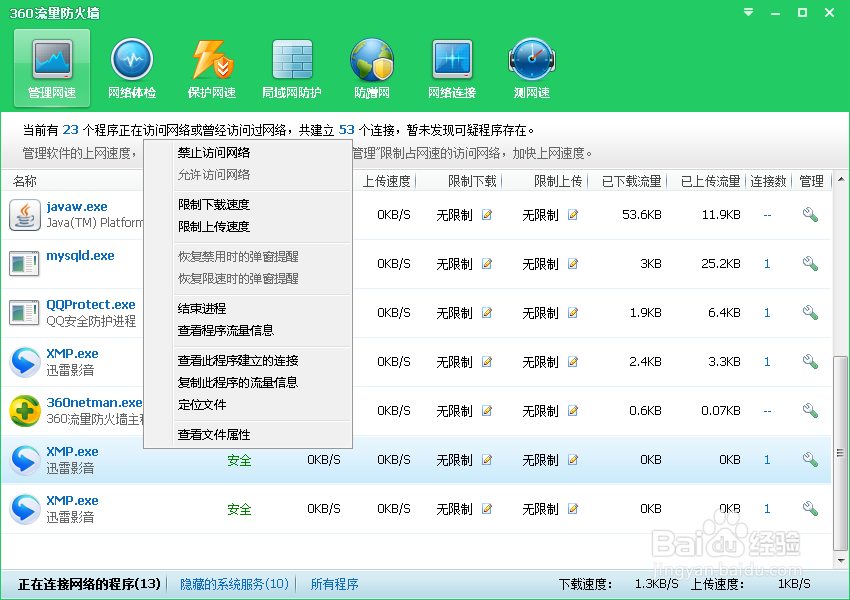
Task: Choose 结束进程 in context menu
Action: 202,308
